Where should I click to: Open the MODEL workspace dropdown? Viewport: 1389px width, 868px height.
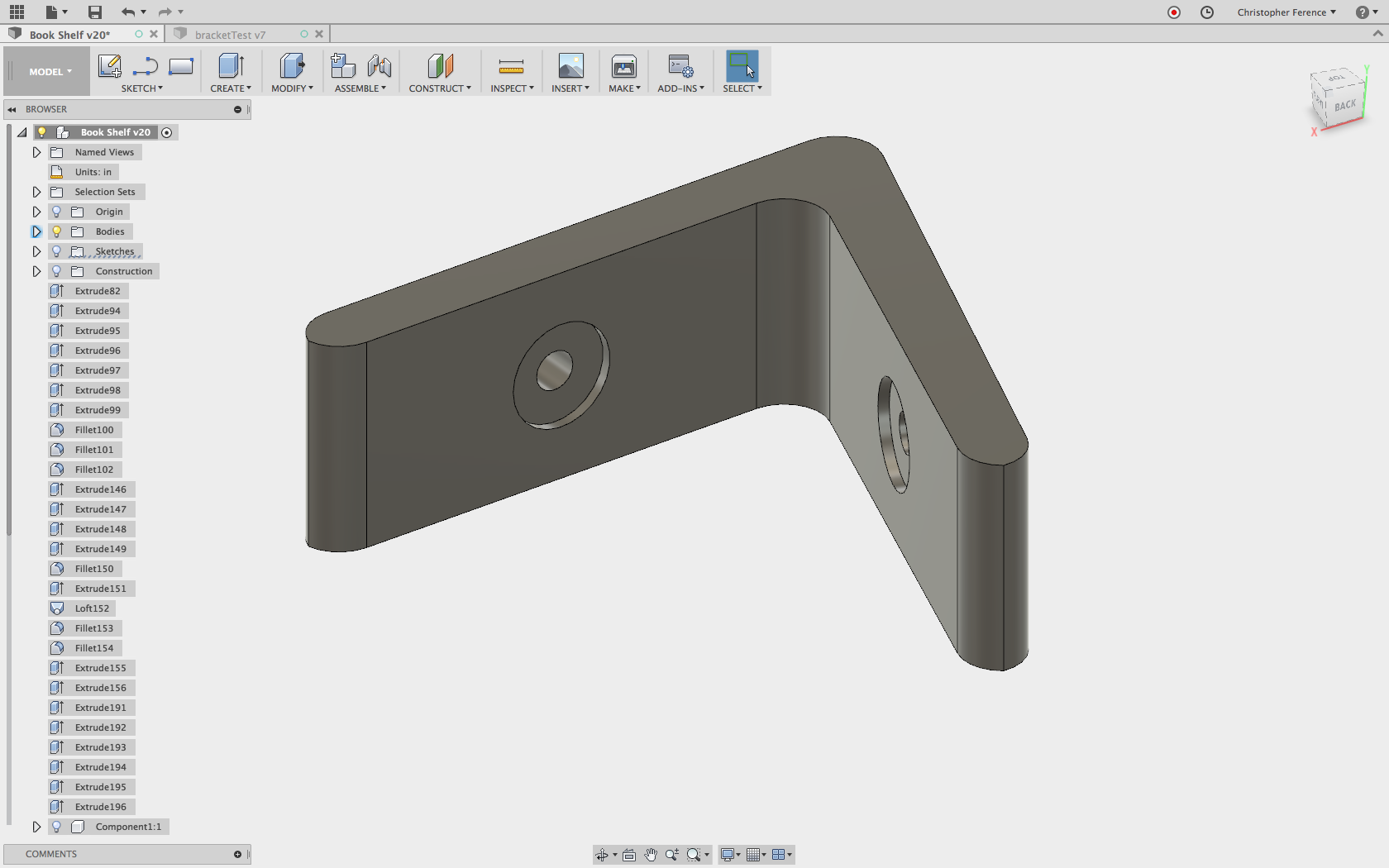[x=46, y=71]
